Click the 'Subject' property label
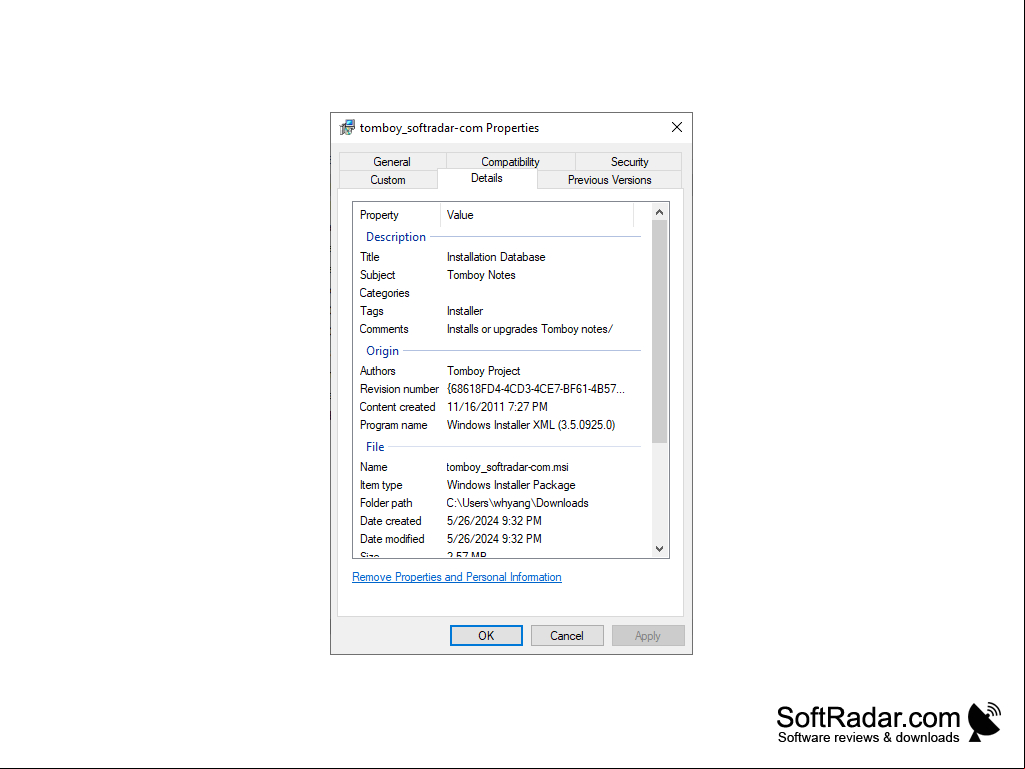The width and height of the screenshot is (1025, 769). [377, 275]
